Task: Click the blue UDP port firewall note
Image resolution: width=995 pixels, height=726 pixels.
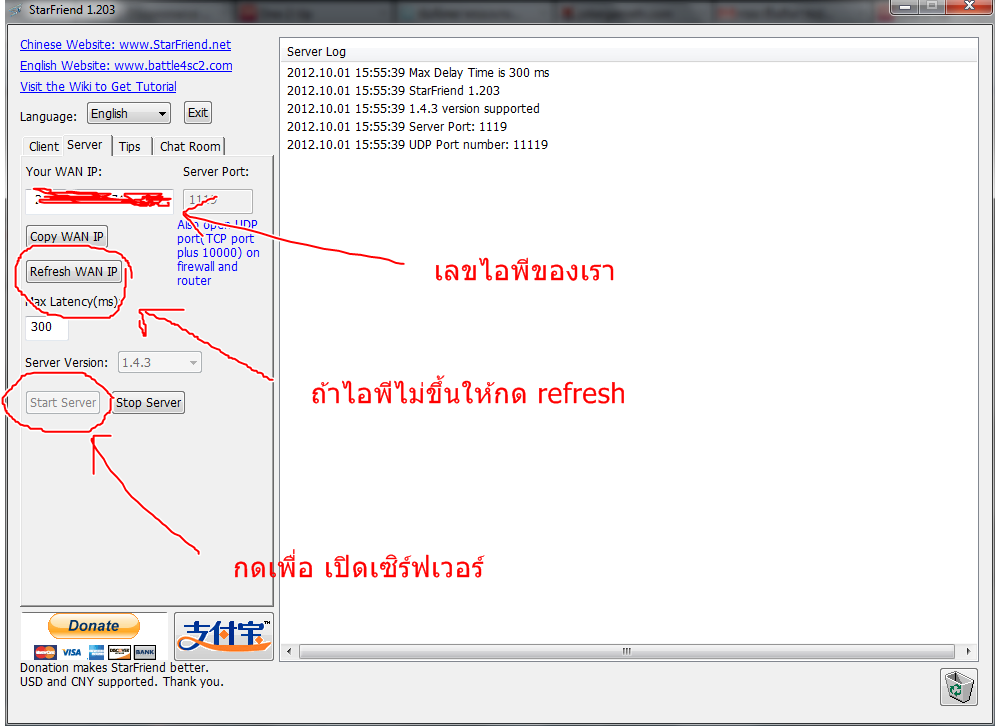Action: 218,253
